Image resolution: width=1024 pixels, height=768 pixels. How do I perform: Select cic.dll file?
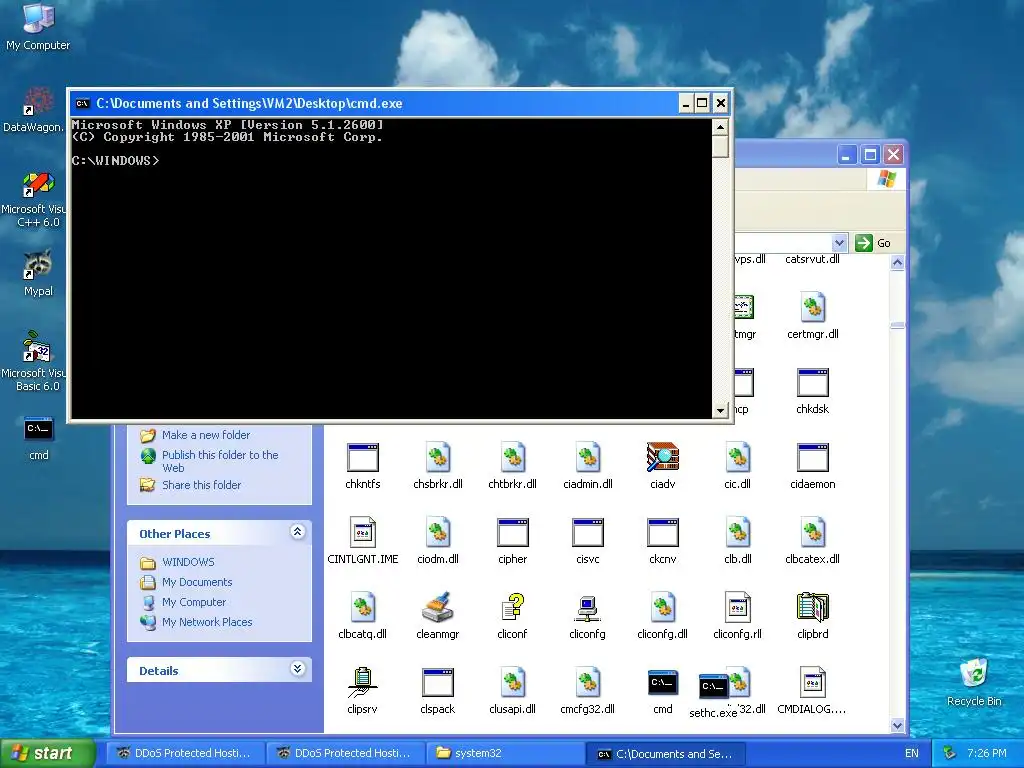pyautogui.click(x=737, y=466)
